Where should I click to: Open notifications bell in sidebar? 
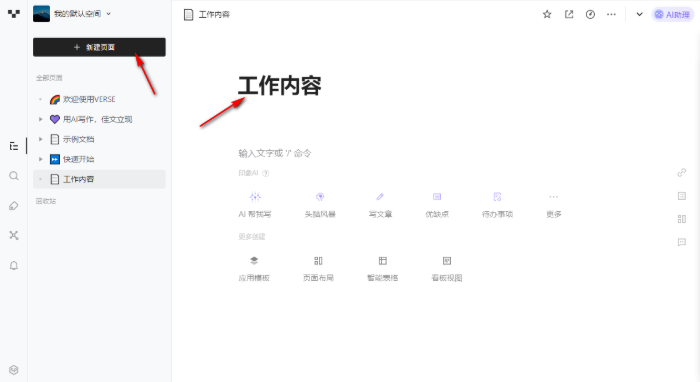click(14, 266)
